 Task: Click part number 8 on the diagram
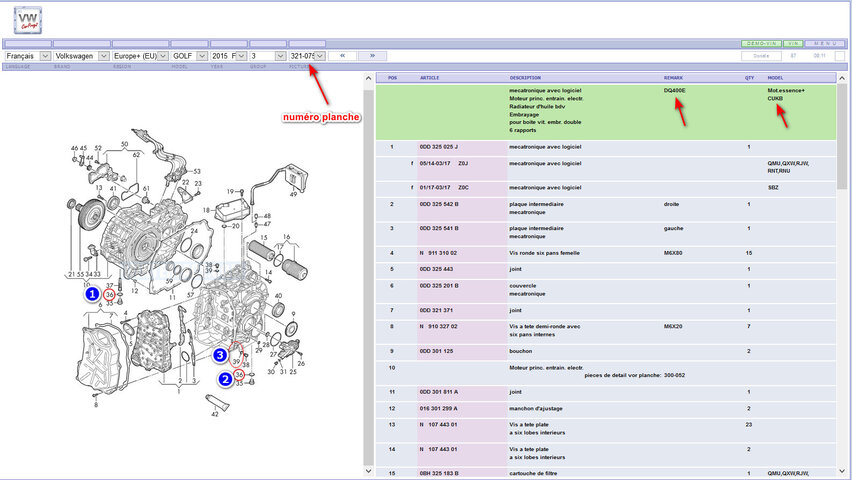[x=96, y=405]
